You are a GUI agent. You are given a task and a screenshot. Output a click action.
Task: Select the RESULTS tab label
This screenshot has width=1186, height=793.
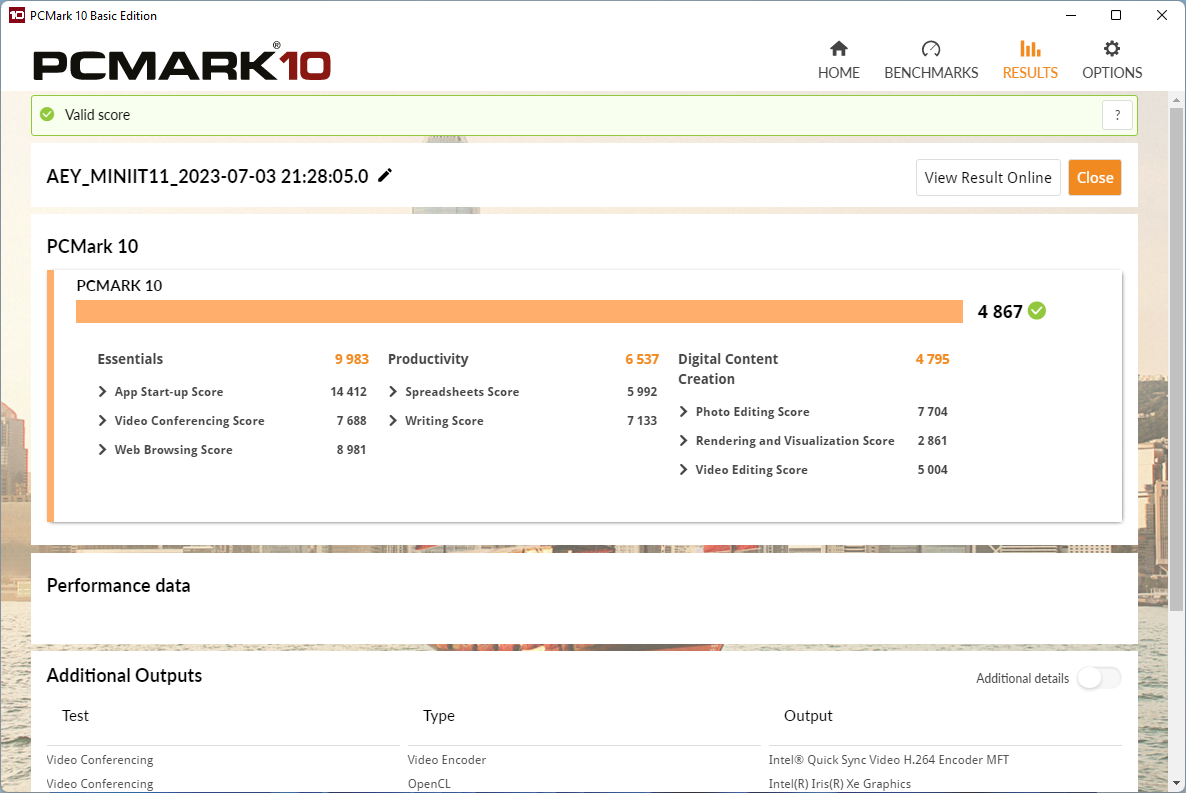pyautogui.click(x=1030, y=73)
